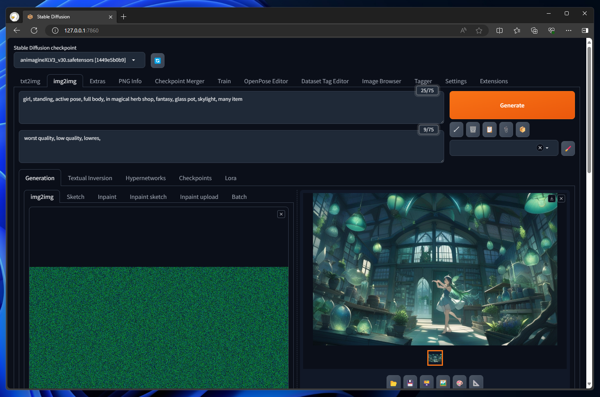Viewport: 600px width, 397px height.
Task: Open the Checkpoints sub-tab
Action: click(195, 178)
